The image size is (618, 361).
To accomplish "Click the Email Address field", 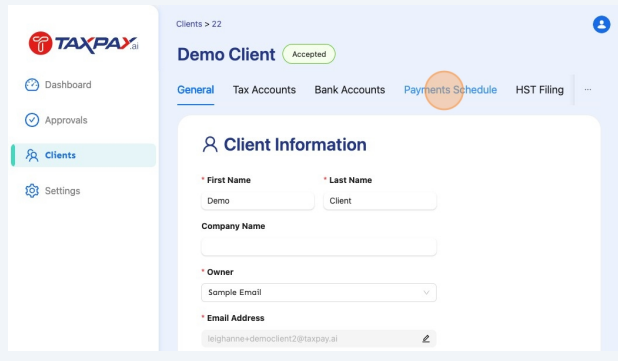I will (318, 339).
